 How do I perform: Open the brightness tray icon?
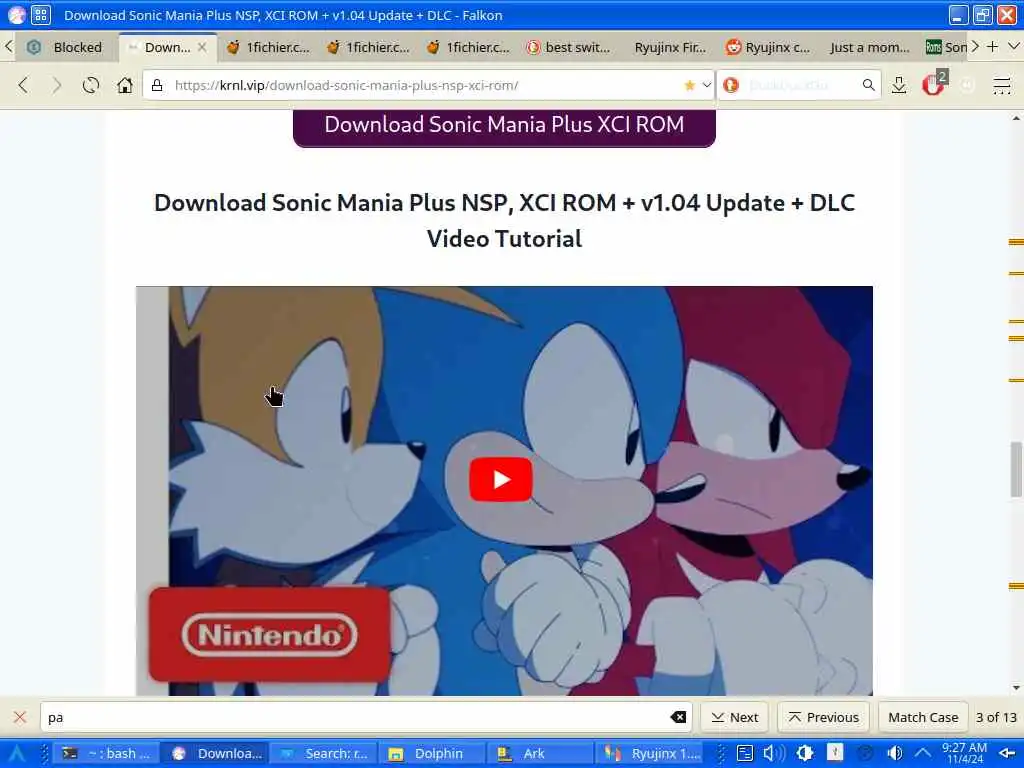click(x=805, y=754)
